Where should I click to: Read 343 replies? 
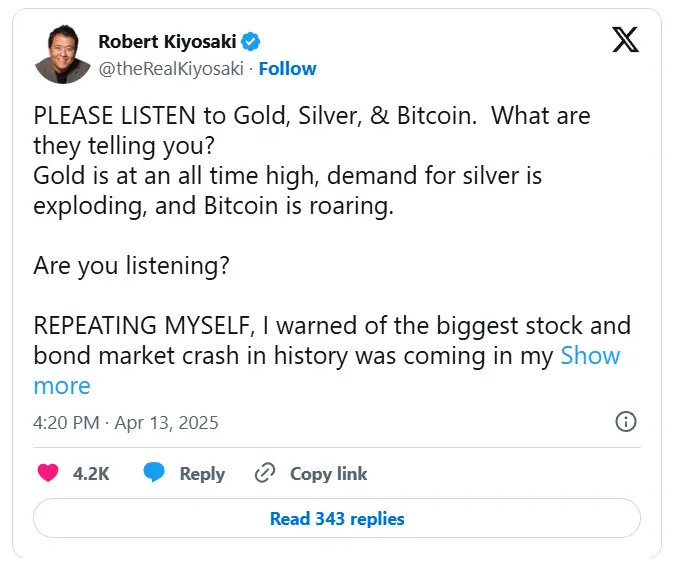pos(337,519)
